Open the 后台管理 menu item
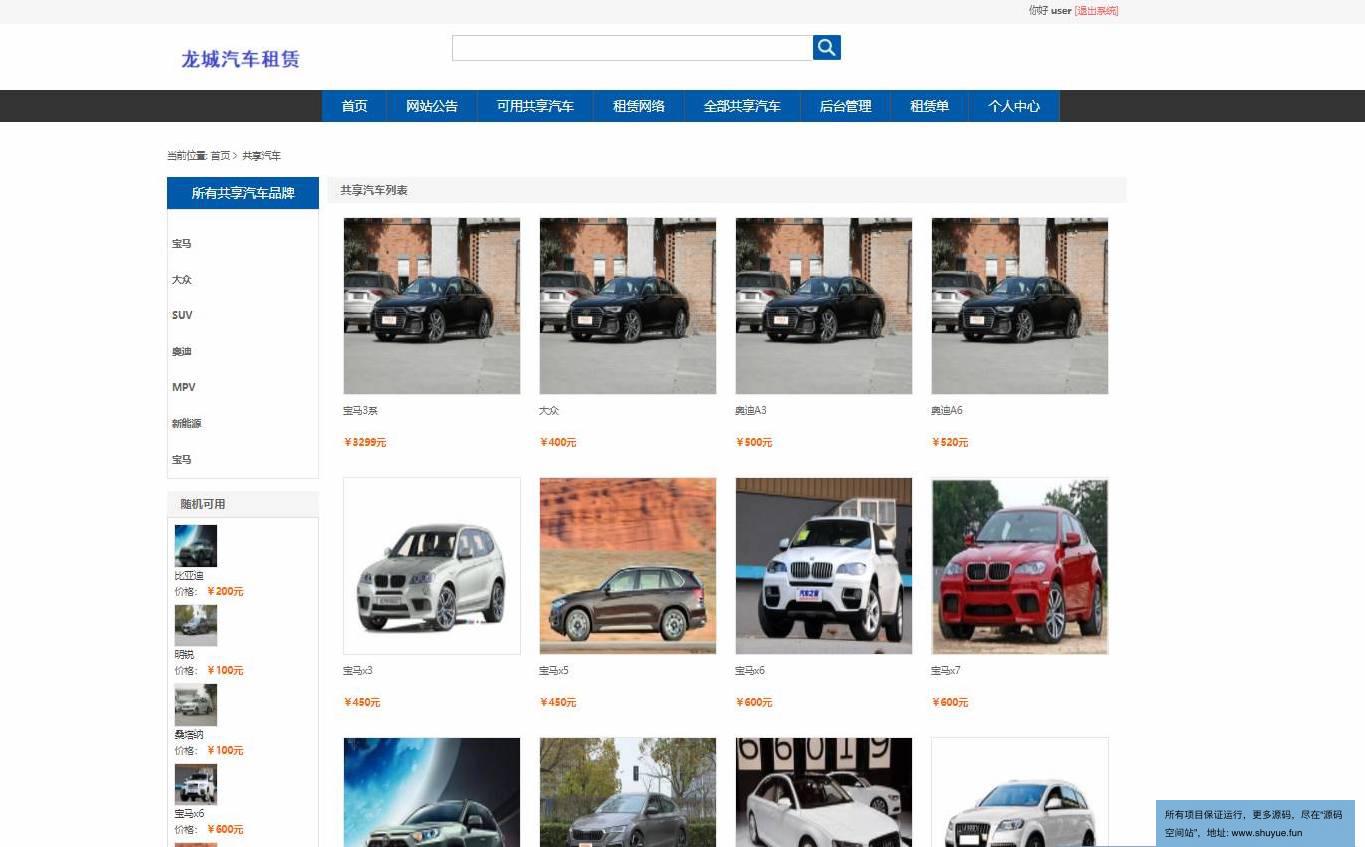This screenshot has width=1365, height=847. pyautogui.click(x=845, y=106)
